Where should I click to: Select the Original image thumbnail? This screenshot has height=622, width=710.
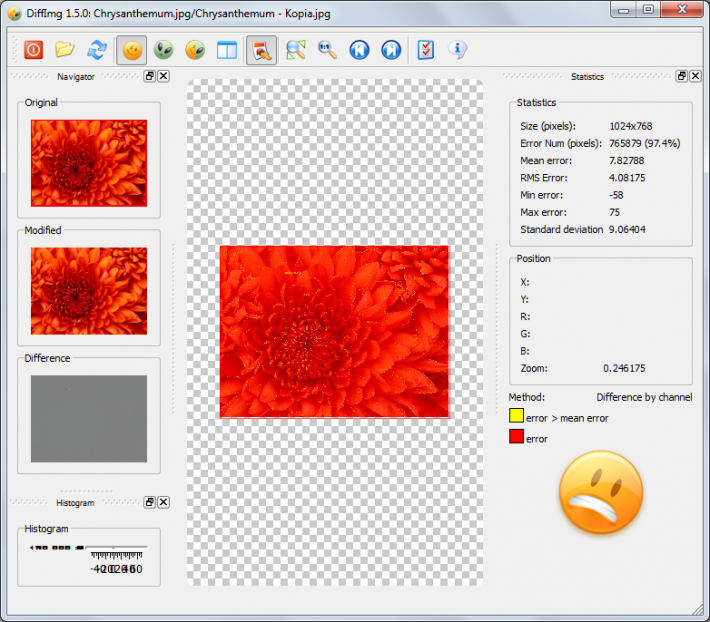tap(89, 163)
